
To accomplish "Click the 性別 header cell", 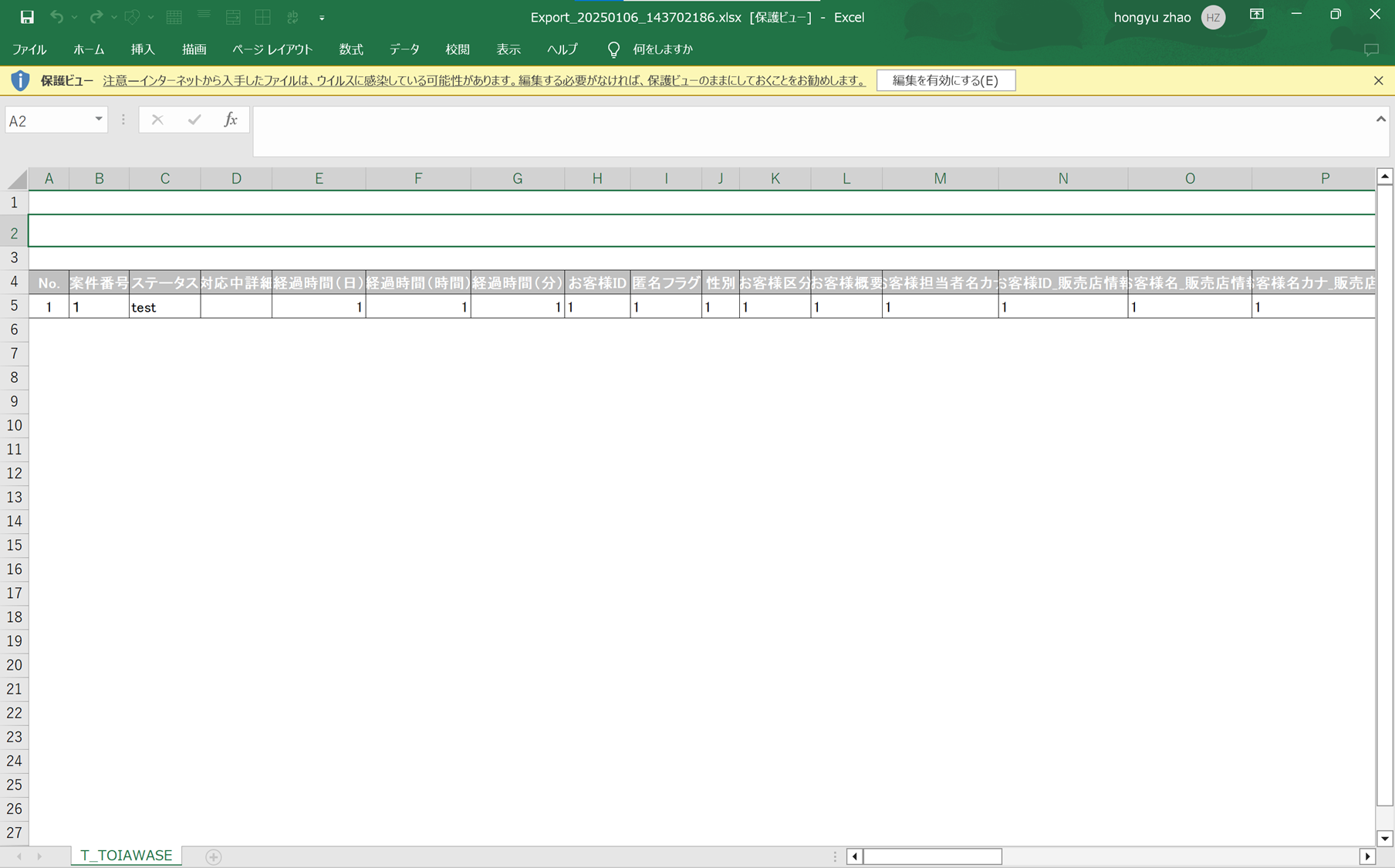I will pos(721,283).
